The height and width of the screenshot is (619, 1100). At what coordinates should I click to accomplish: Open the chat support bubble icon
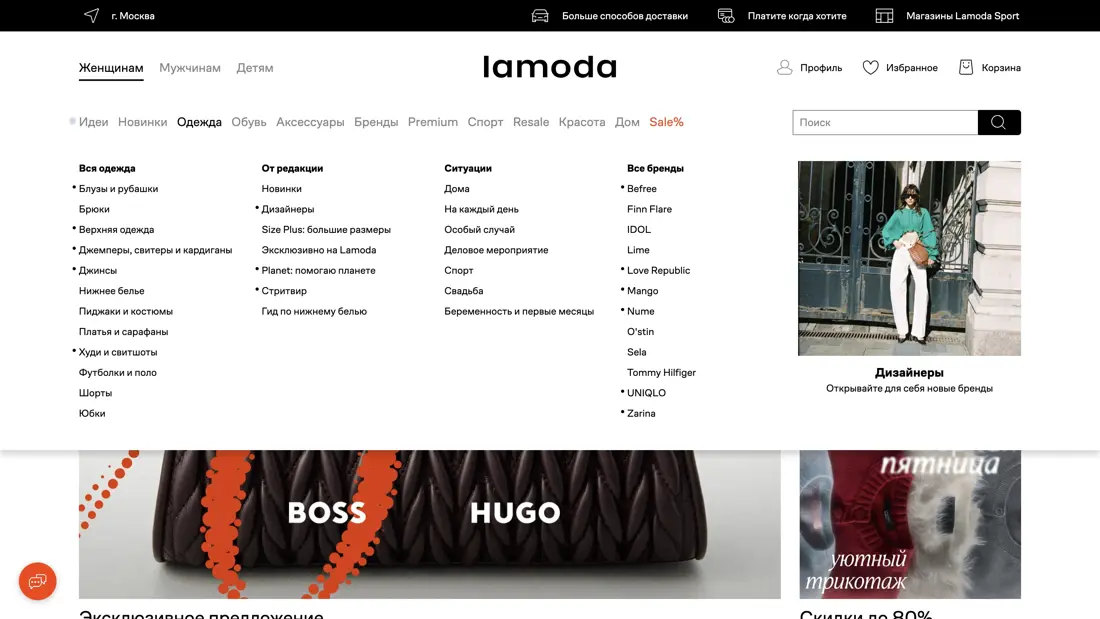pyautogui.click(x=37, y=581)
